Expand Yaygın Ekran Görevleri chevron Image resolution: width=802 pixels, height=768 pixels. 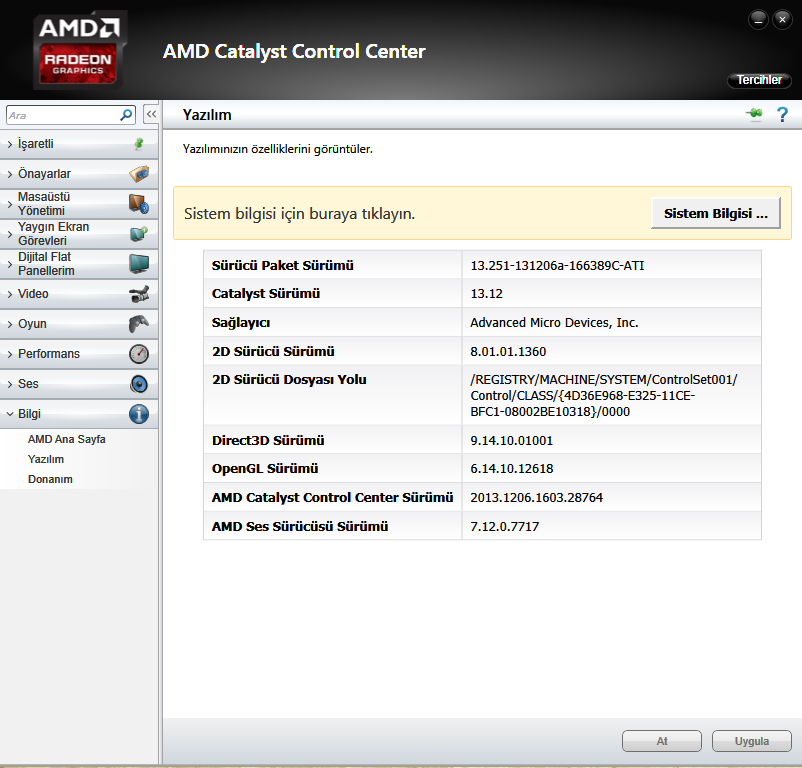10,234
